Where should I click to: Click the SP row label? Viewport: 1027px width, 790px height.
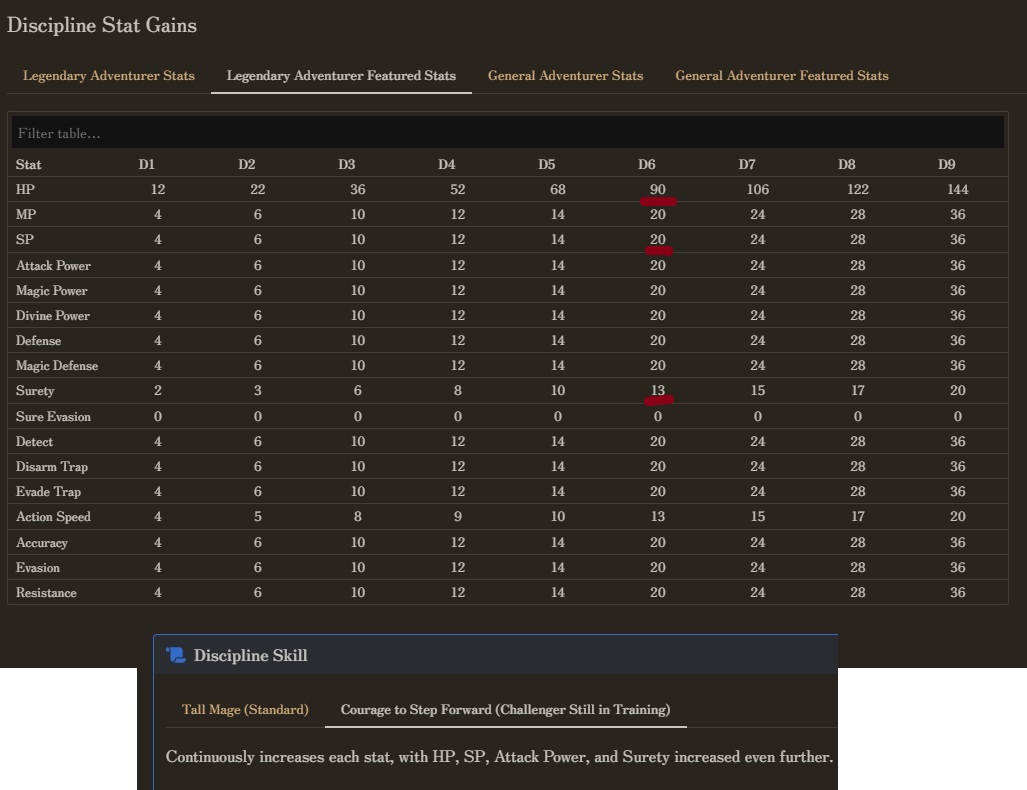[24, 239]
